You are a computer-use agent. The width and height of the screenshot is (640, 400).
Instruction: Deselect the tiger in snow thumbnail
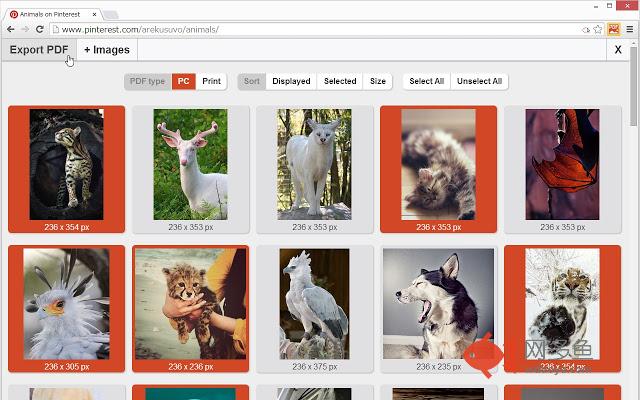(562, 309)
